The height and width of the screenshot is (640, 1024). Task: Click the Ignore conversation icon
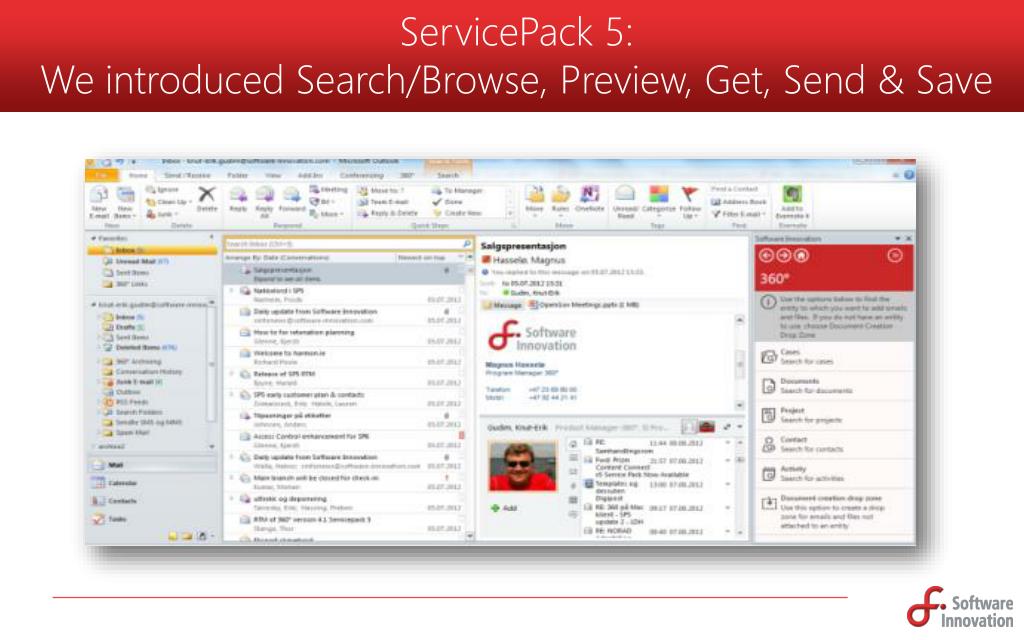pos(150,189)
